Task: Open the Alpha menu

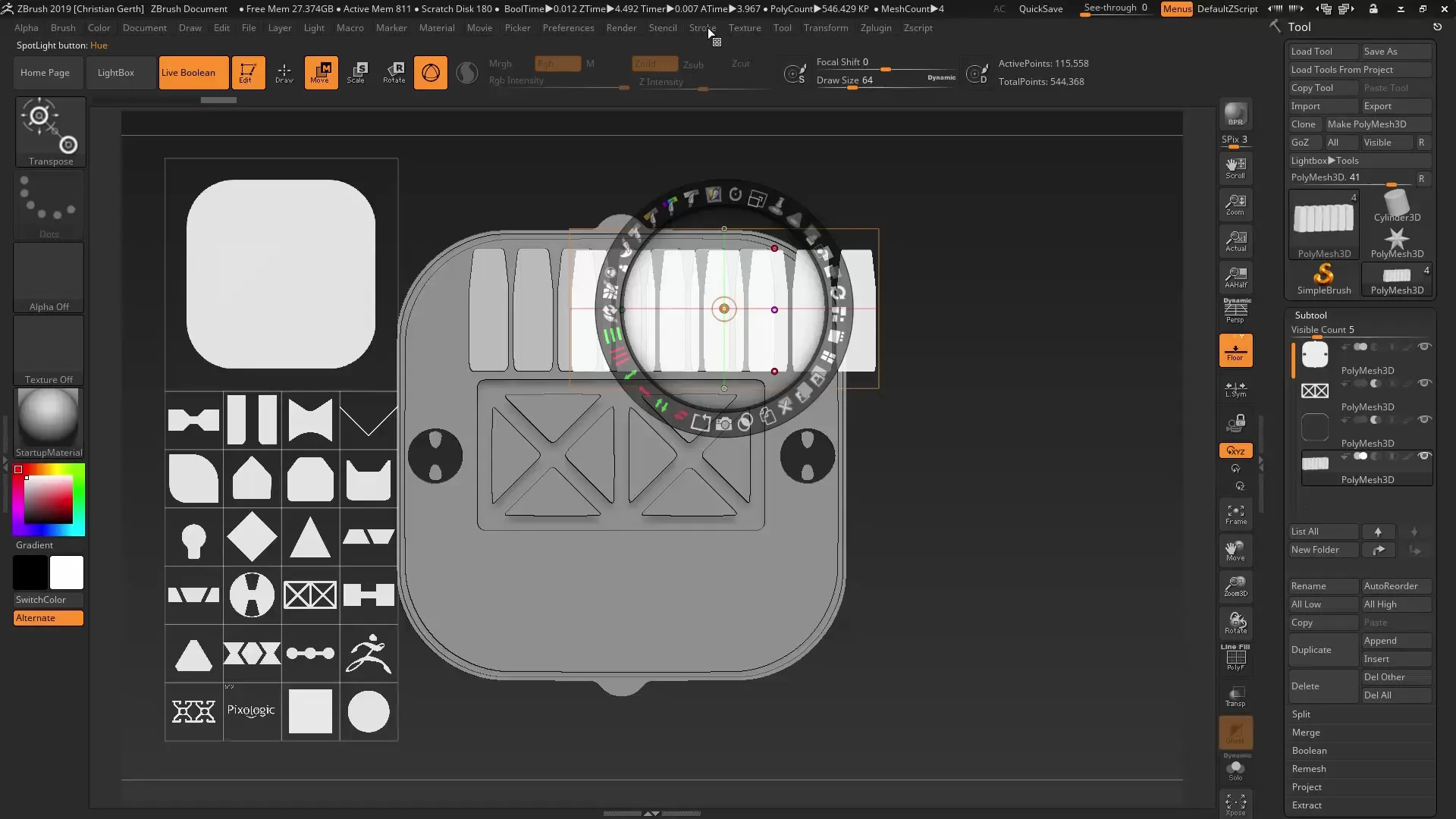Action: coord(27,28)
